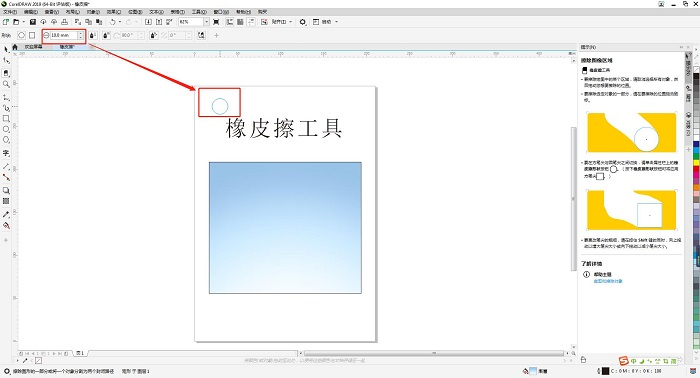Click the Undo arrow icon
Image resolution: width=700 pixels, height=378 pixels.
point(112,22)
